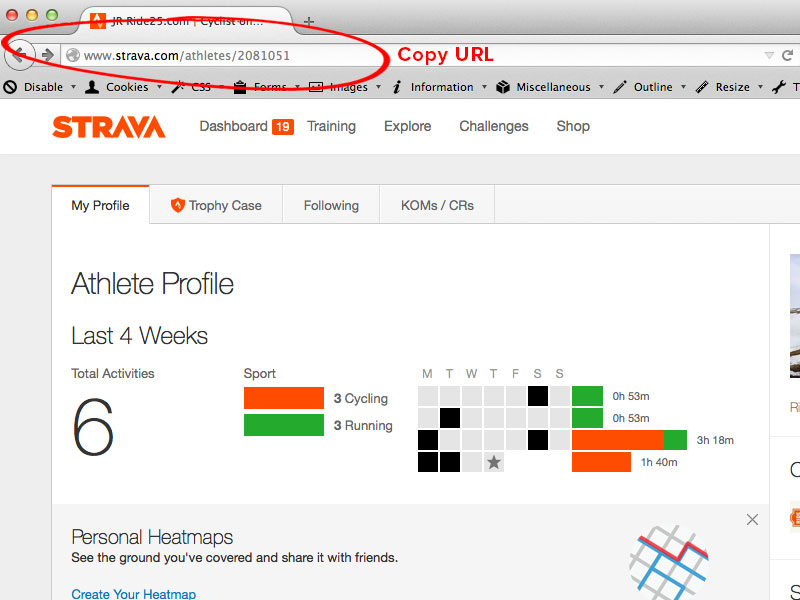The width and height of the screenshot is (800, 600).
Task: Click the Outline pencil icon
Action: click(620, 87)
